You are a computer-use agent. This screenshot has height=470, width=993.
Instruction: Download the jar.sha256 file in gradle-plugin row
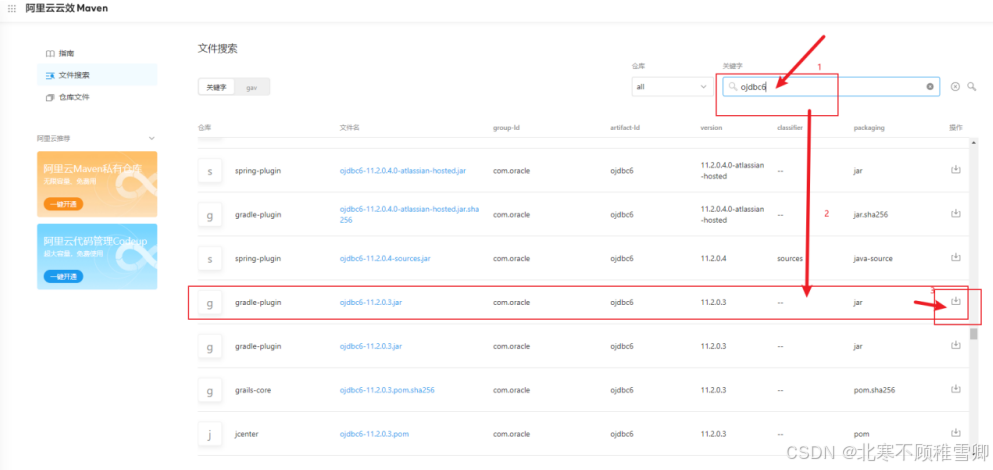956,213
